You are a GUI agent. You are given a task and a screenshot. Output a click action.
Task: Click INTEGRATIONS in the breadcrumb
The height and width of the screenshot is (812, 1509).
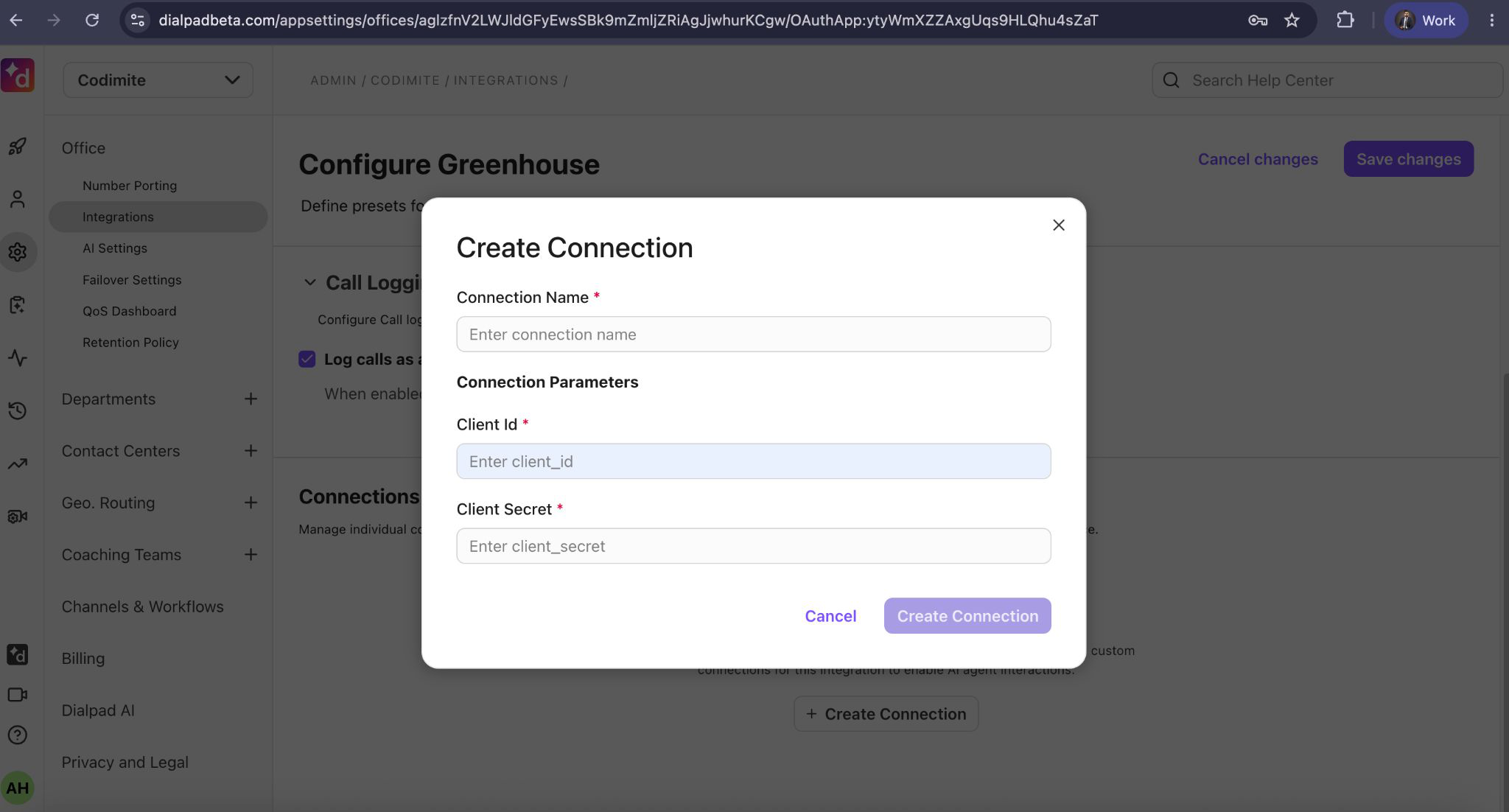(506, 80)
